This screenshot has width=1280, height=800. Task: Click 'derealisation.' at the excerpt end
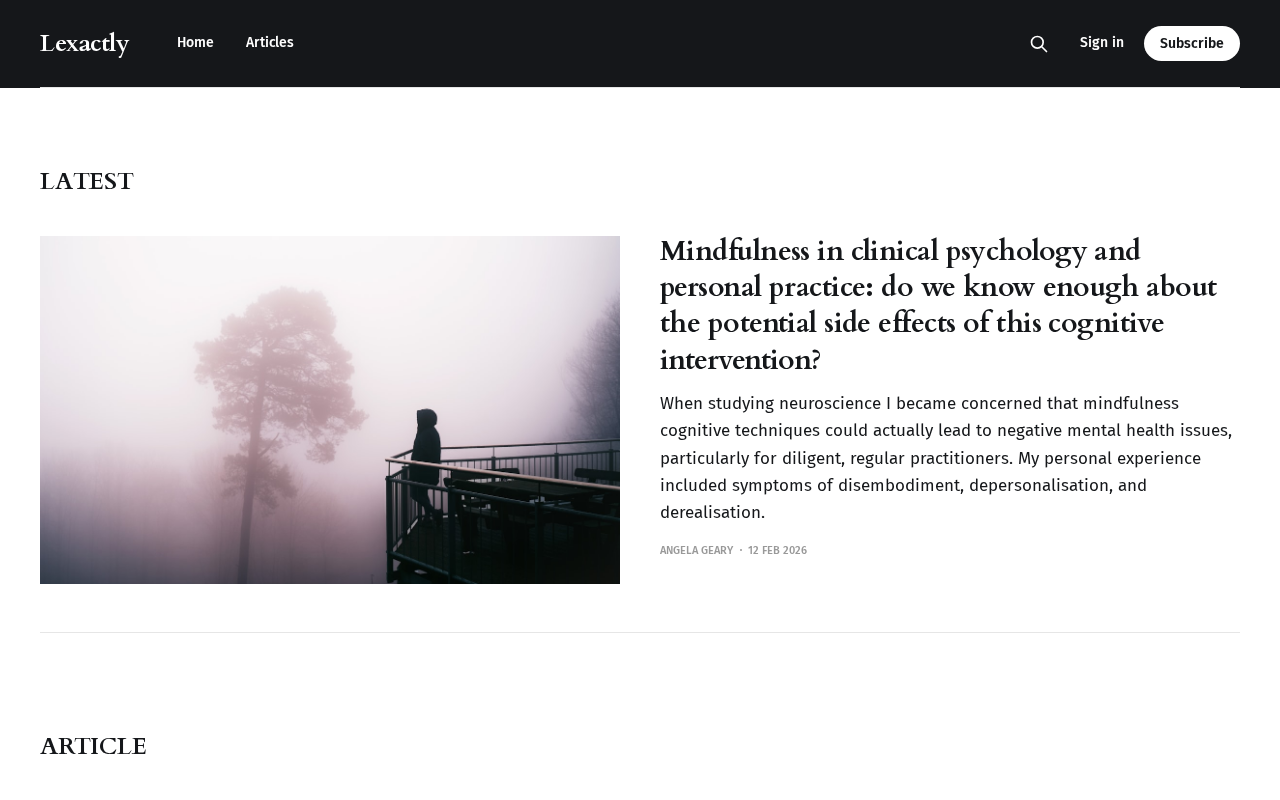click(712, 513)
